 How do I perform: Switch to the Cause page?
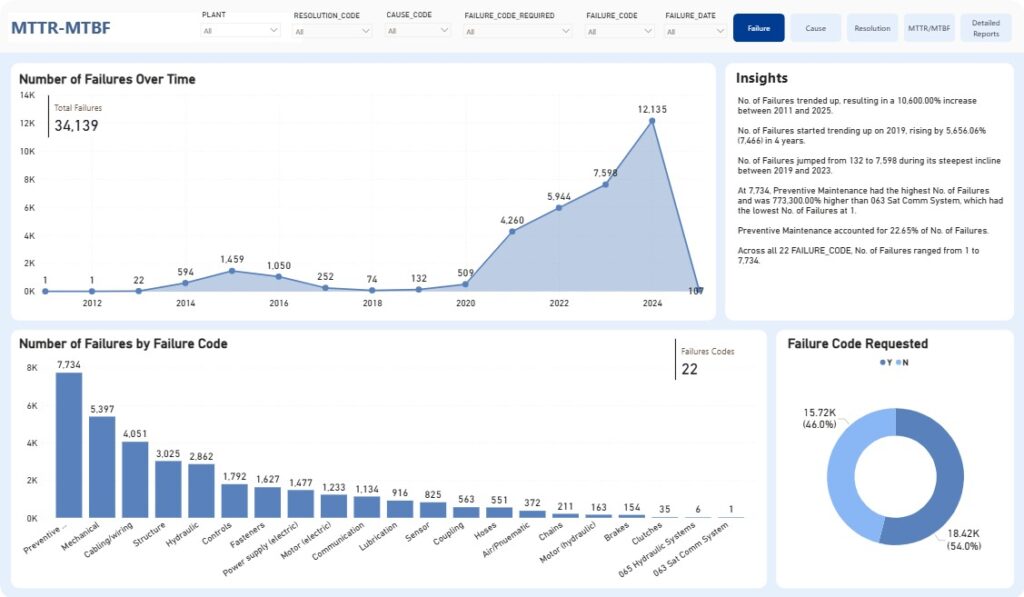pos(815,28)
